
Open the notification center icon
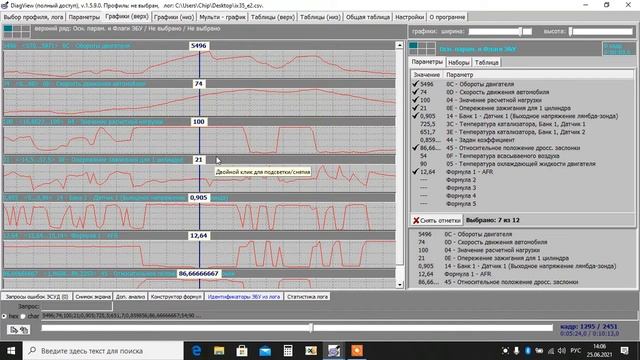(x=624, y=351)
